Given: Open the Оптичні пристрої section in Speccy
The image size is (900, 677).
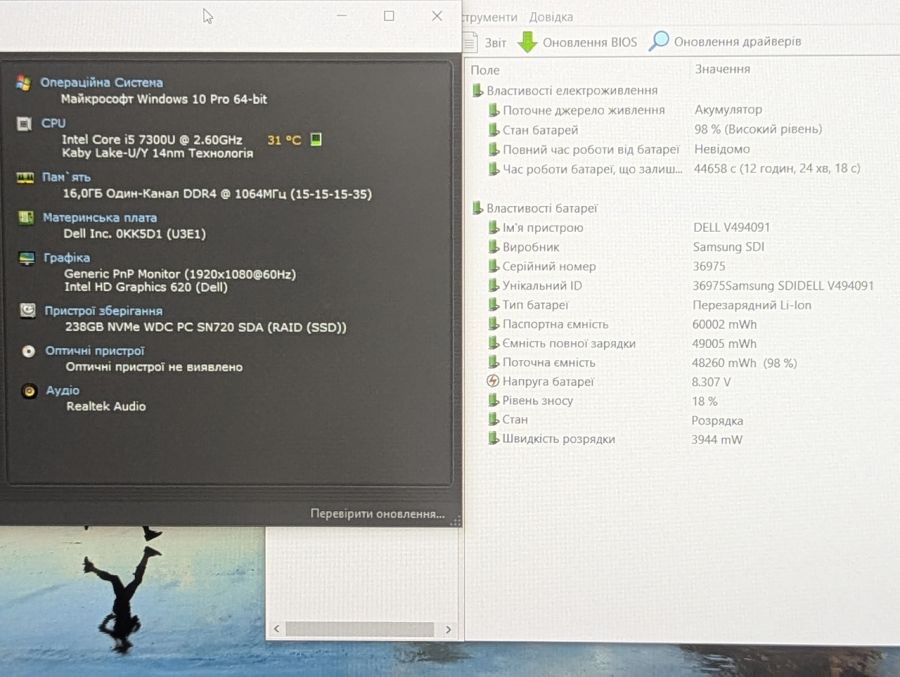Looking at the screenshot, I should tap(95, 351).
